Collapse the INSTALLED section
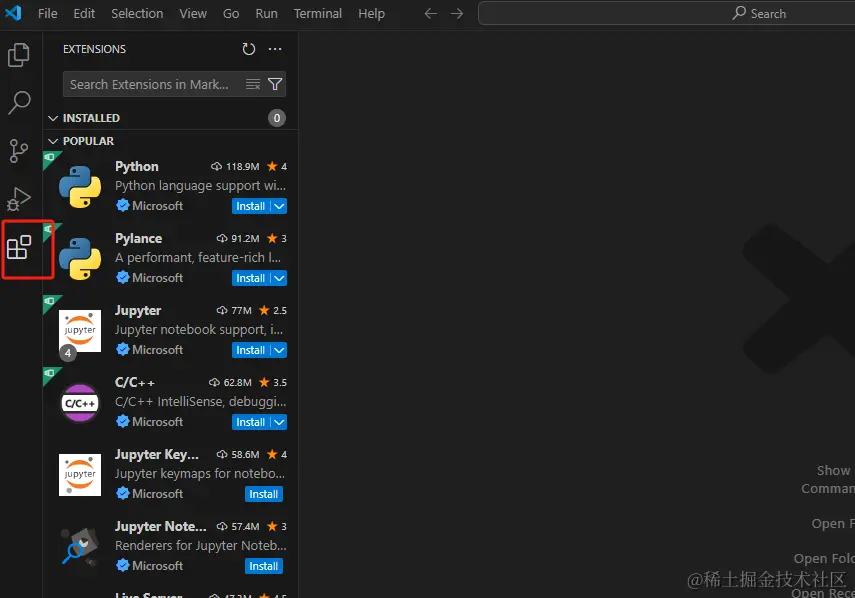Viewport: 855px width, 598px height. 53,118
